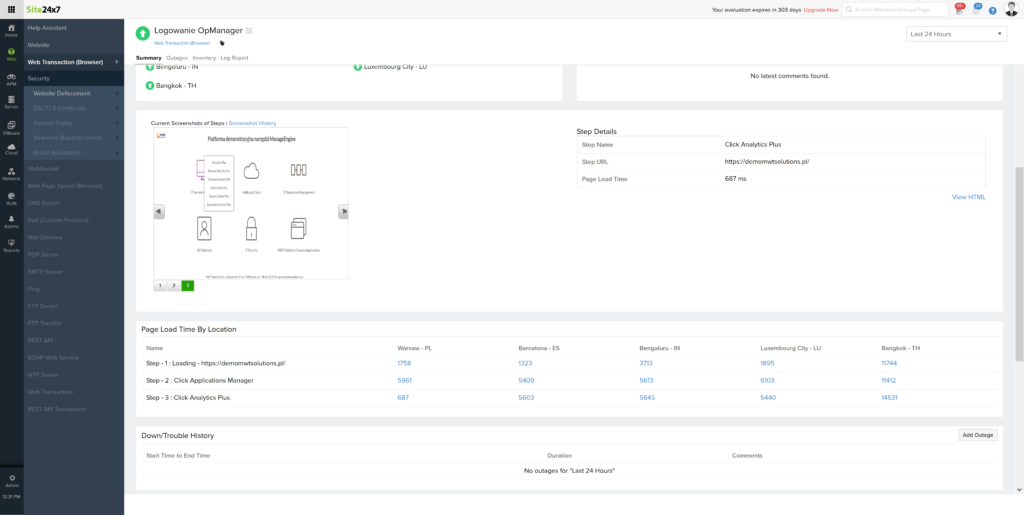Click the Add Outage button
This screenshot has height=515, width=1024.
click(x=977, y=435)
